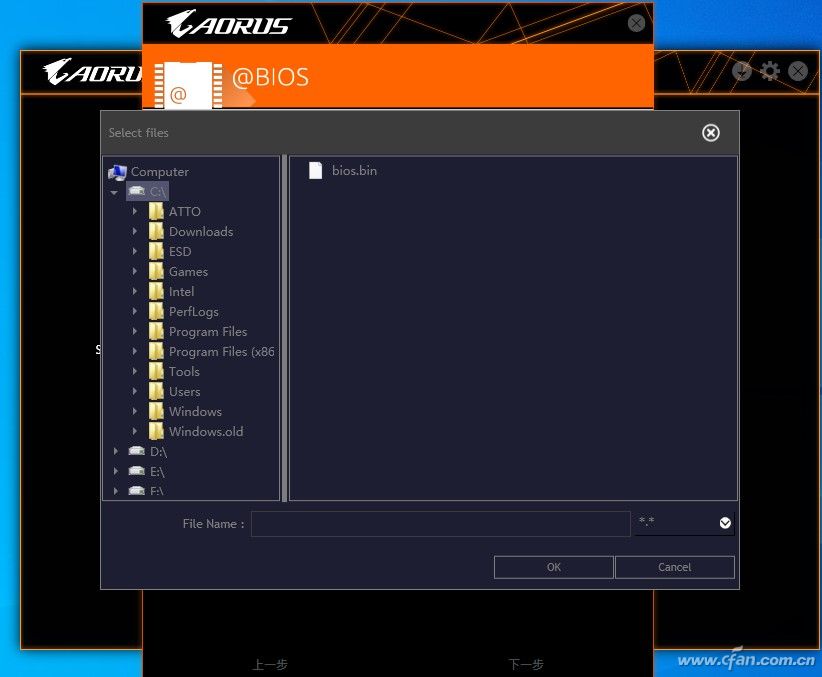822x677 pixels.
Task: Select the bios.bin file icon
Action: click(315, 170)
